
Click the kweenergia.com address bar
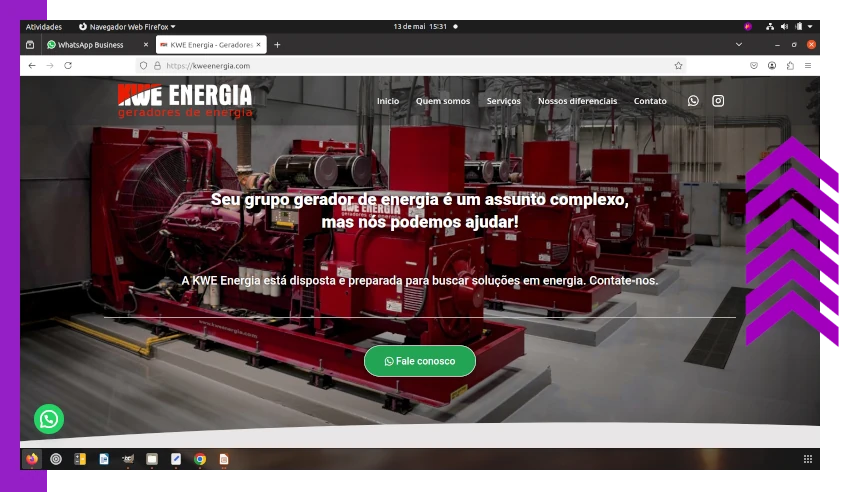click(400, 65)
